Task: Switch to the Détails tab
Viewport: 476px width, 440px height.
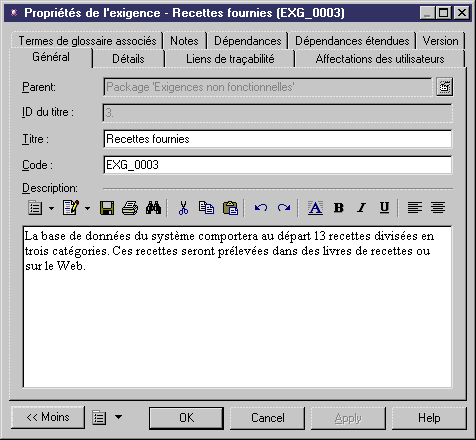Action: click(x=128, y=59)
